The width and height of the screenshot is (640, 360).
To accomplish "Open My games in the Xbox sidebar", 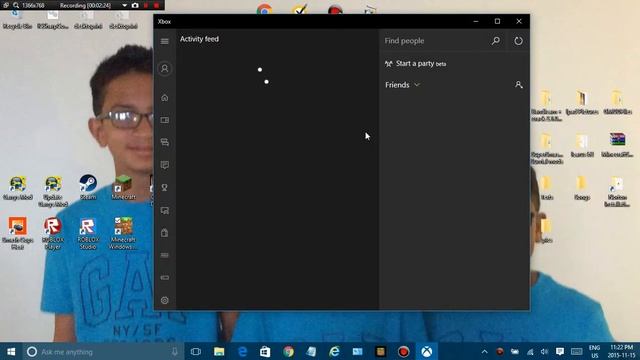I will click(x=164, y=120).
